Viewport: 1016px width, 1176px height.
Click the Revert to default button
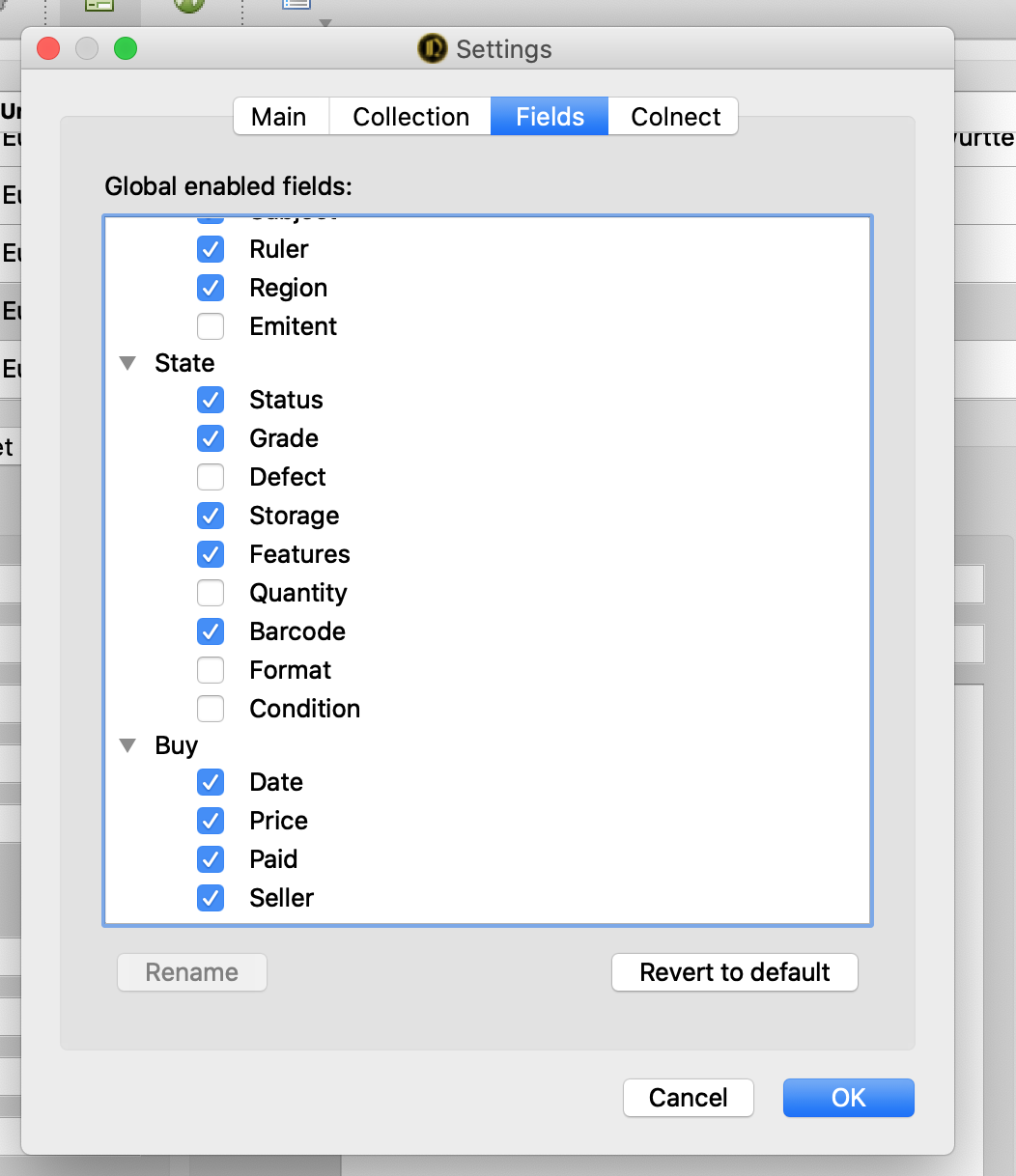tap(734, 972)
